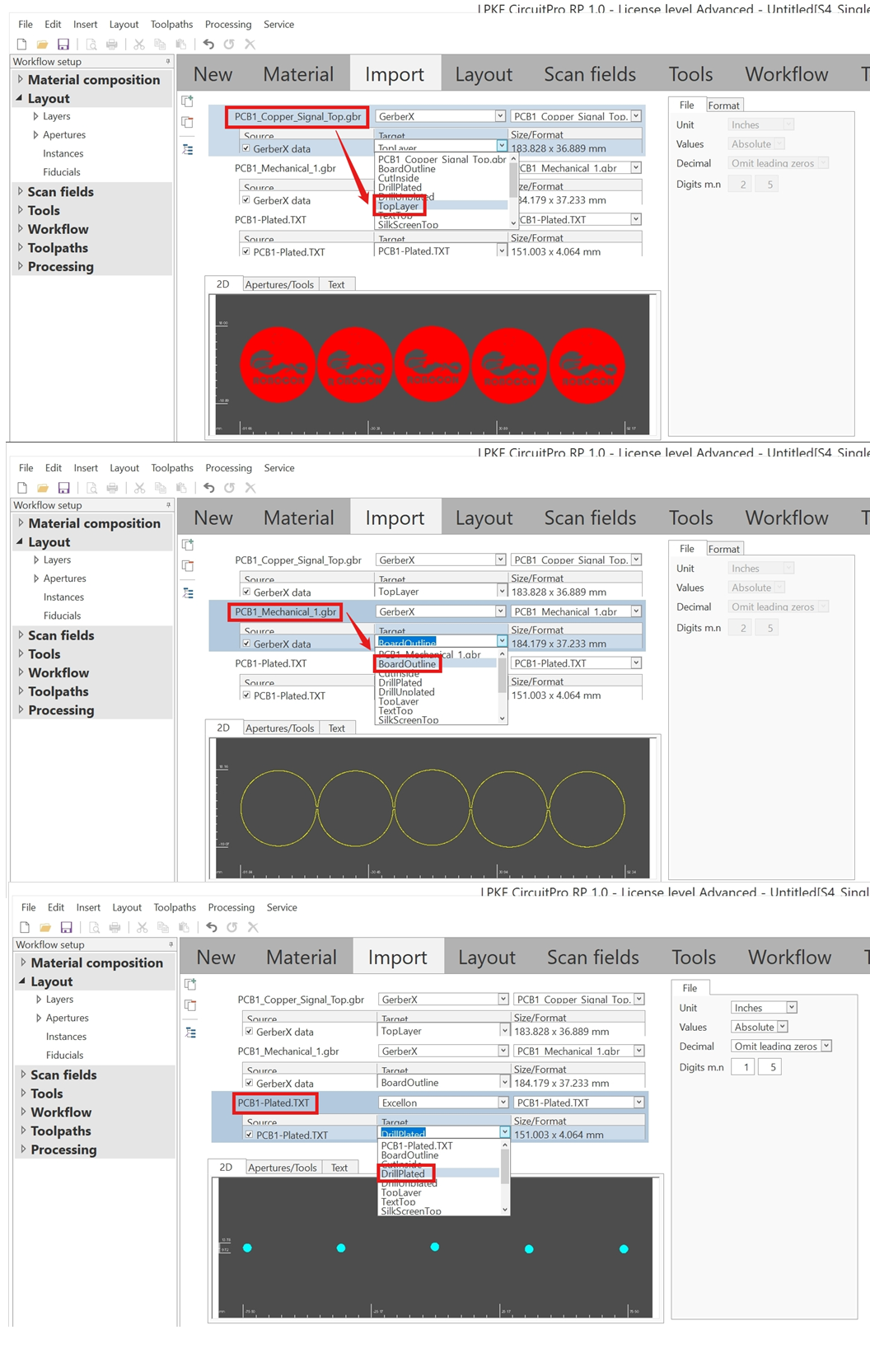Toggle the GerberX data checkbox under the highlighted PCB1_Copper_Signal_Top.gbr
This screenshot has height=1372, width=870.
pyautogui.click(x=246, y=148)
